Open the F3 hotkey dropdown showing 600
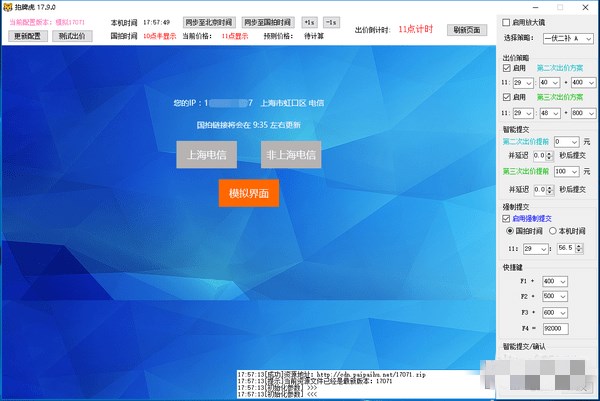Image resolution: width=600 pixels, height=401 pixels. click(555, 313)
